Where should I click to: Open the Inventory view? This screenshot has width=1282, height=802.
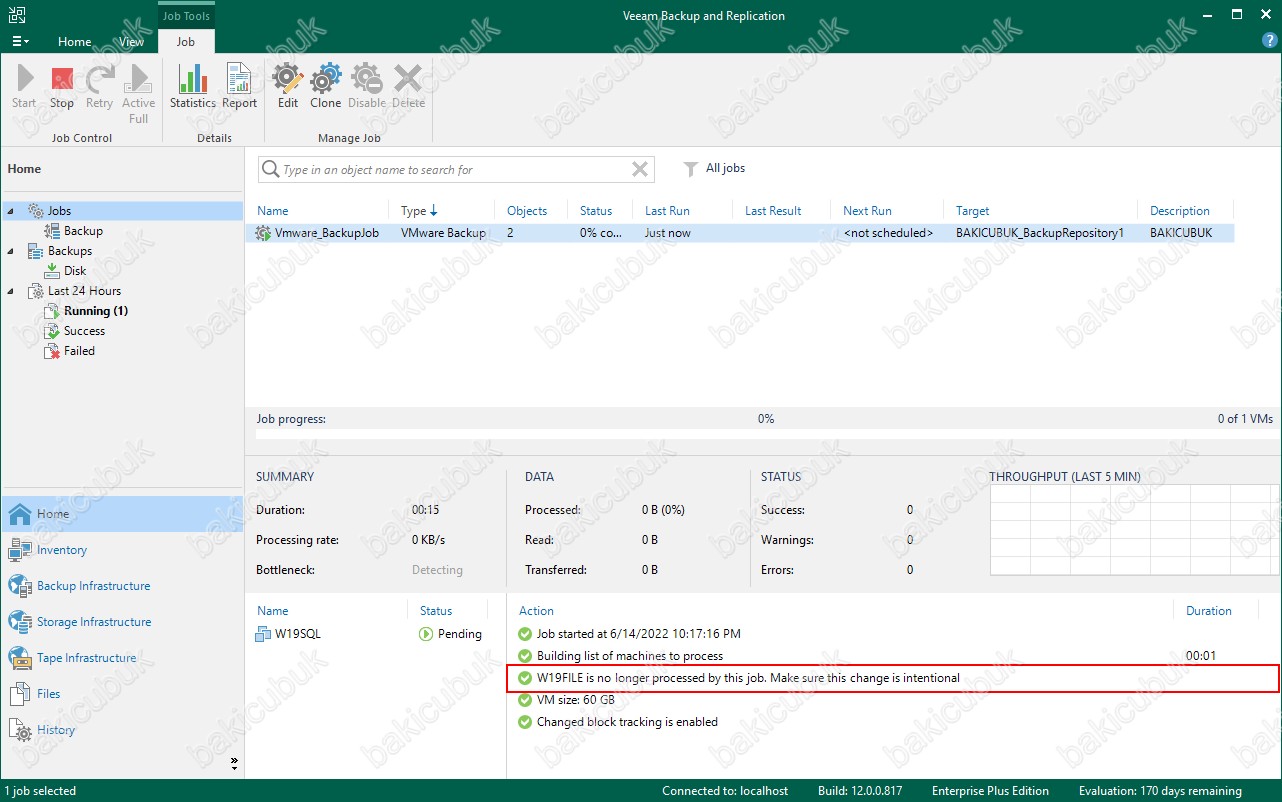click(121, 550)
